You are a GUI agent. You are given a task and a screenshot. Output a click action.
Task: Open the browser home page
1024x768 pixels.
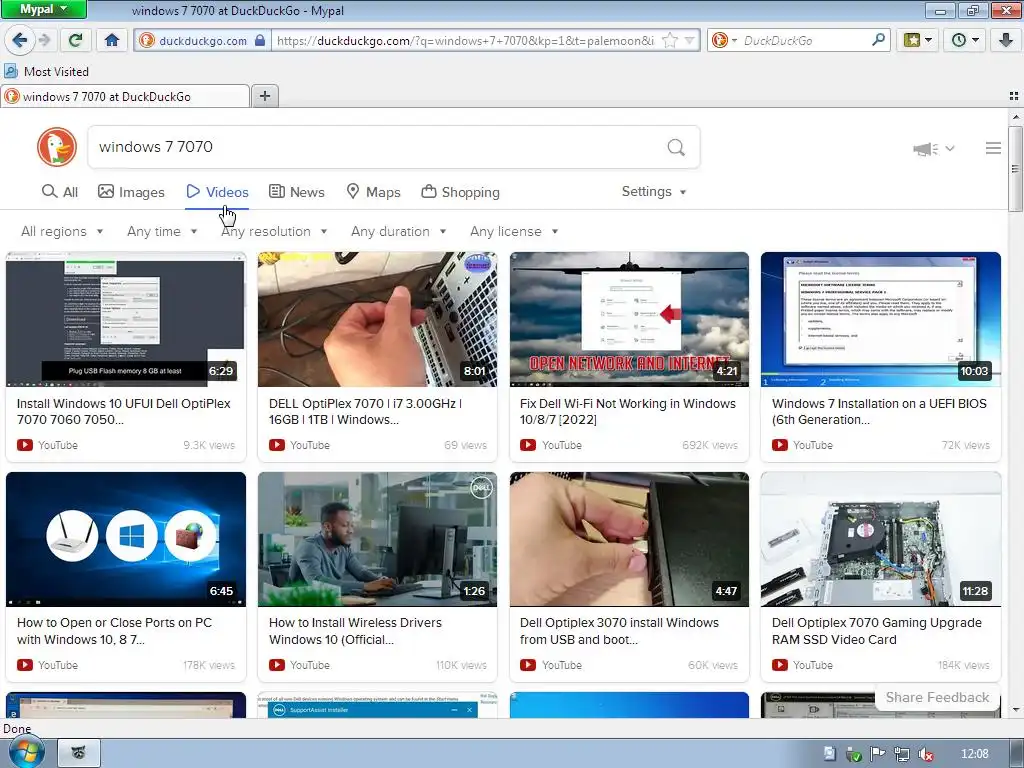click(112, 40)
